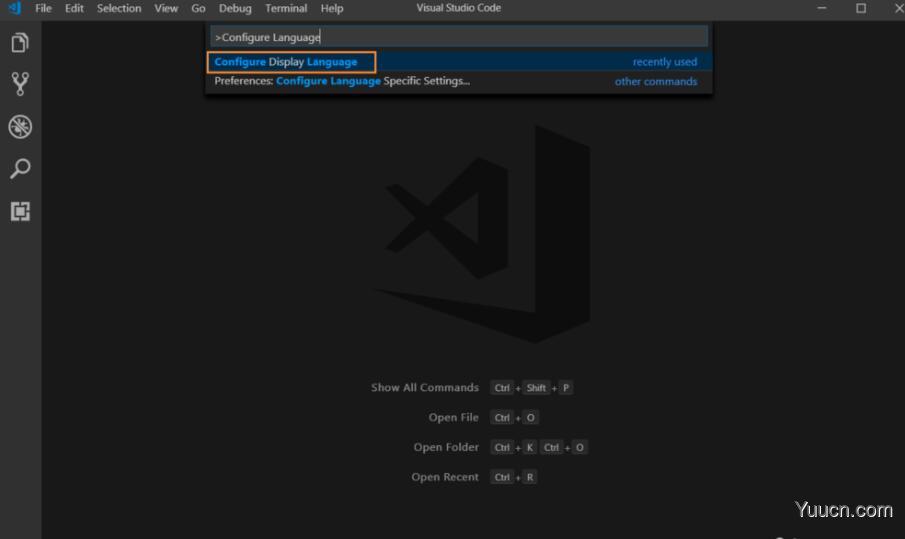Click the P key hint for Show All Commands
The height and width of the screenshot is (539, 905).
point(566,388)
